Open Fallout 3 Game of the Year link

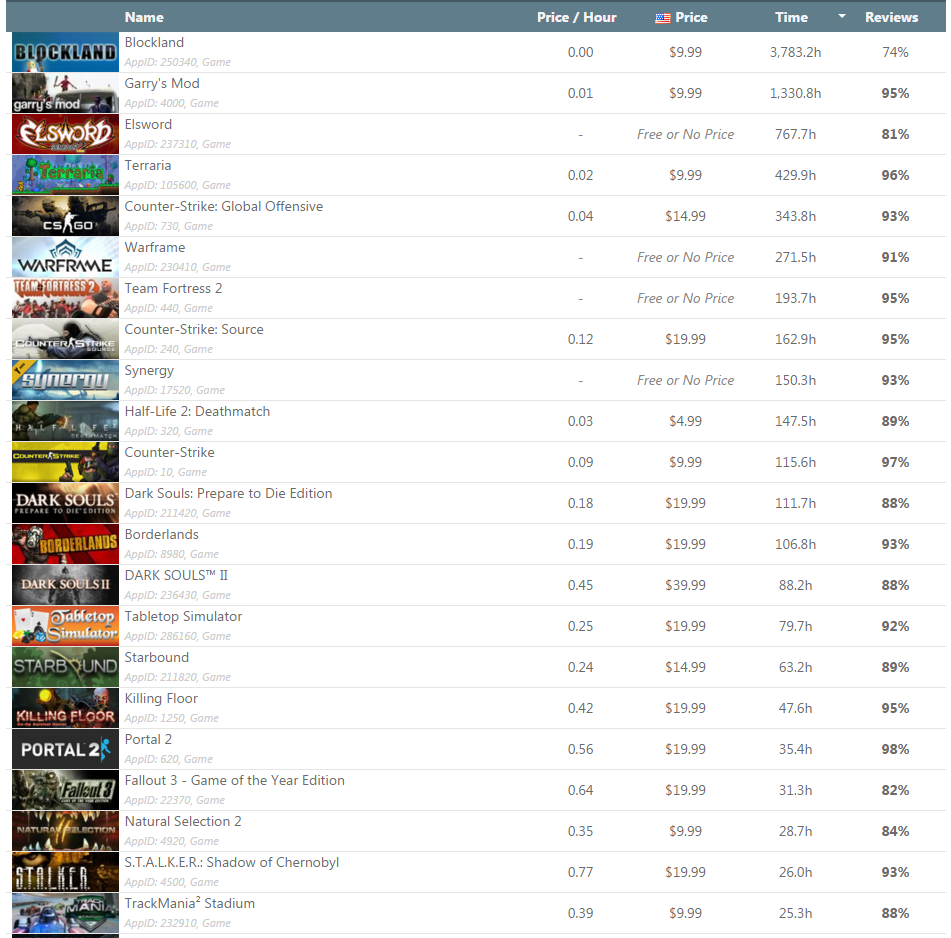[235, 780]
